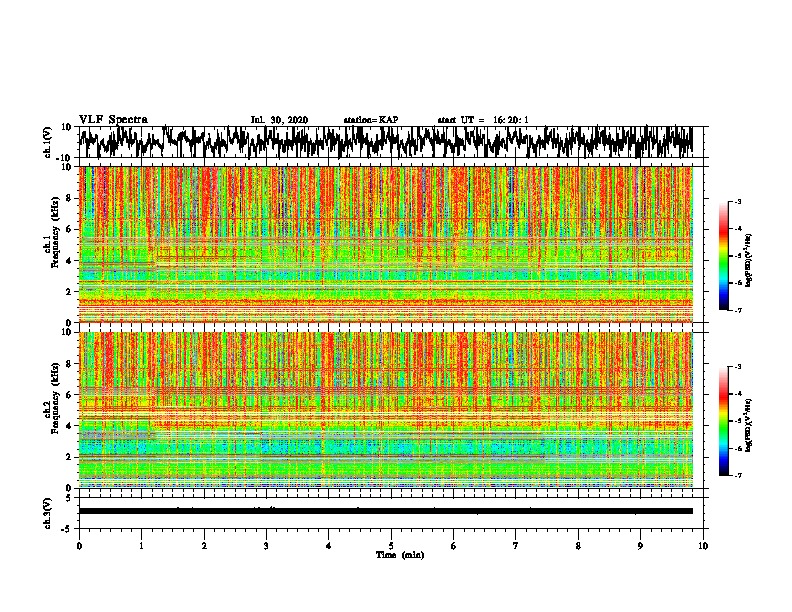Click the "-3" label on ch.2 color bar

[737, 367]
